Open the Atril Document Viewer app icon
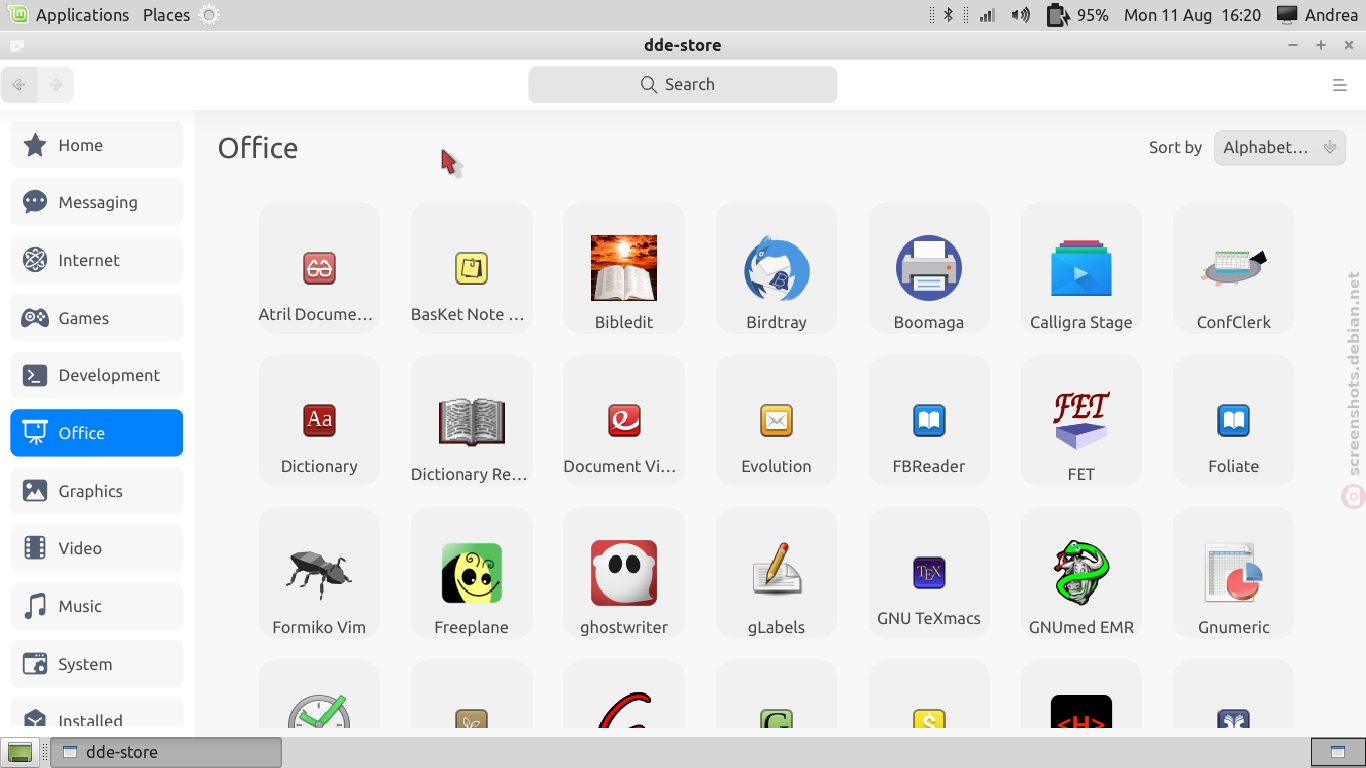This screenshot has width=1366, height=768. point(319,268)
